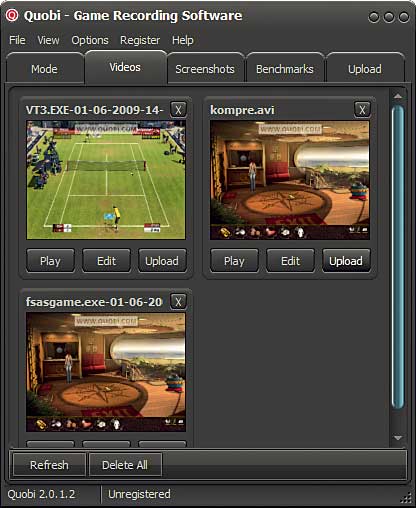The height and width of the screenshot is (508, 416).
Task: Click the scrollbar up arrow
Action: tap(398, 96)
